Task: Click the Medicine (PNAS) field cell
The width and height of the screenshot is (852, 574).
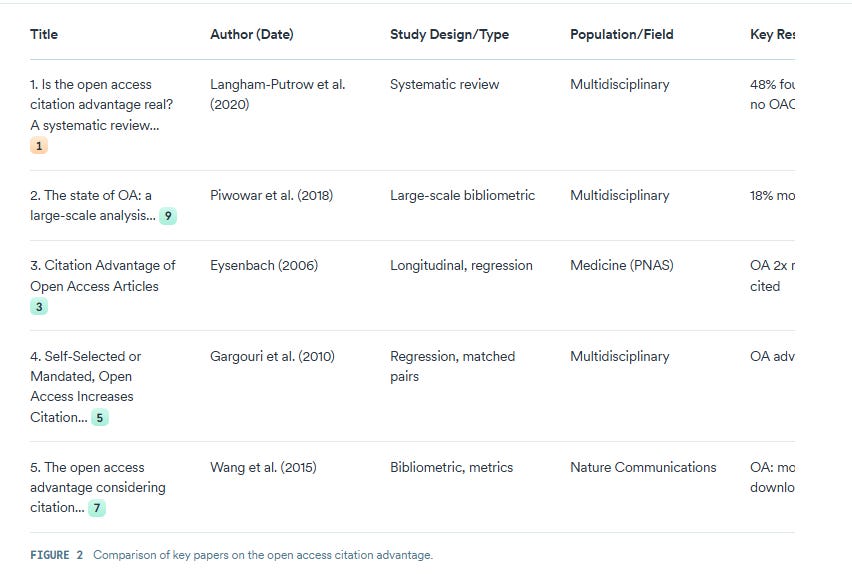Action: click(x=622, y=265)
